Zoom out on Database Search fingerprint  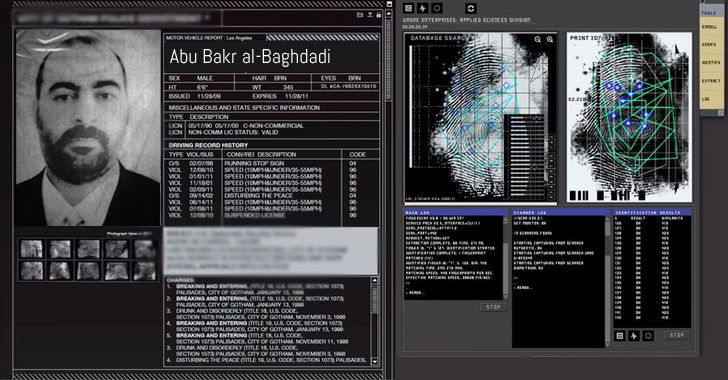point(537,39)
